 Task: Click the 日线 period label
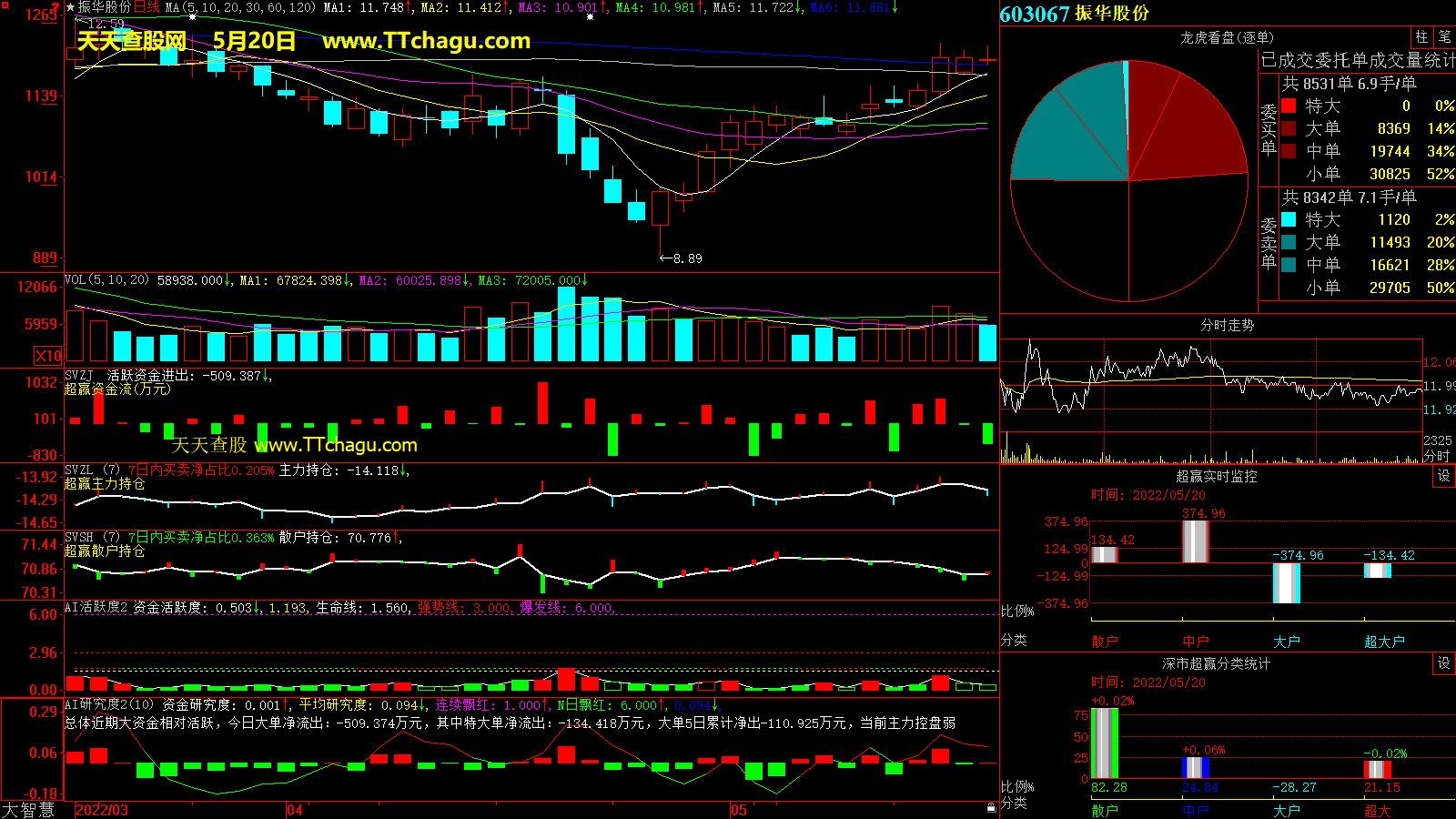(147, 7)
